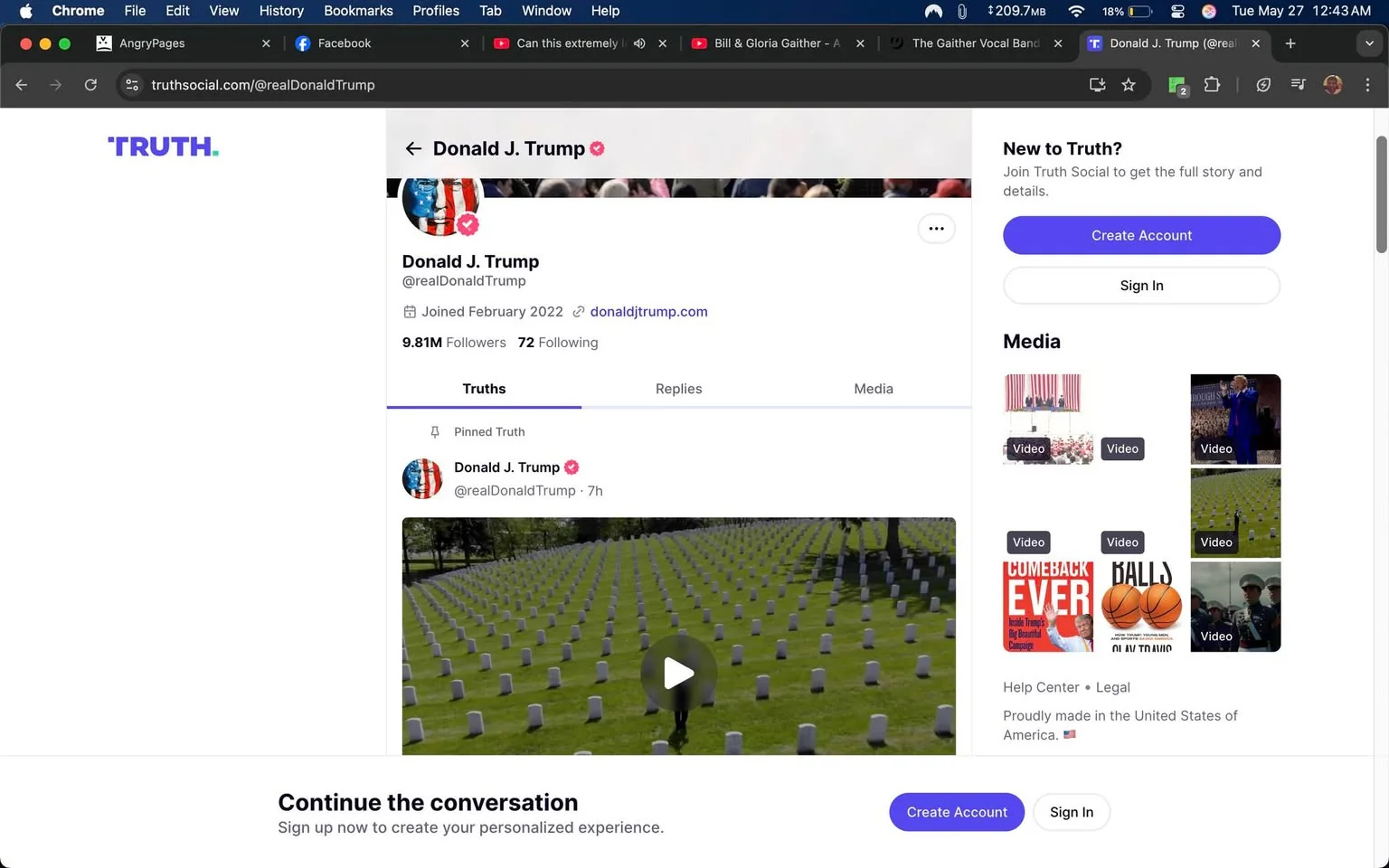The width and height of the screenshot is (1389, 868).
Task: Click 9.81M Followers count
Action: tap(454, 343)
